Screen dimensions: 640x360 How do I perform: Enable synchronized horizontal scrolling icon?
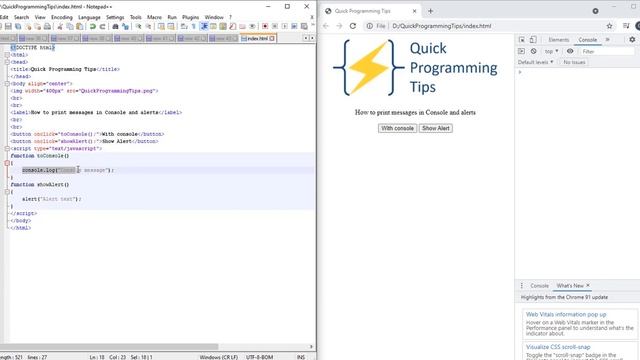[x=171, y=26]
